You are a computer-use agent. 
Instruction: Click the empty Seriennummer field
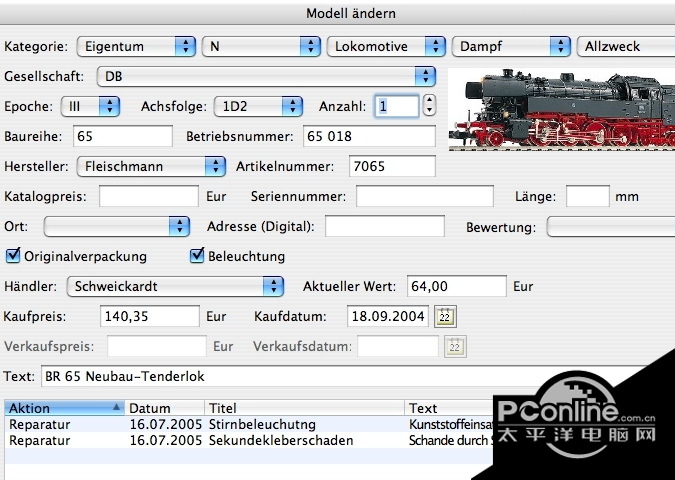coord(425,196)
